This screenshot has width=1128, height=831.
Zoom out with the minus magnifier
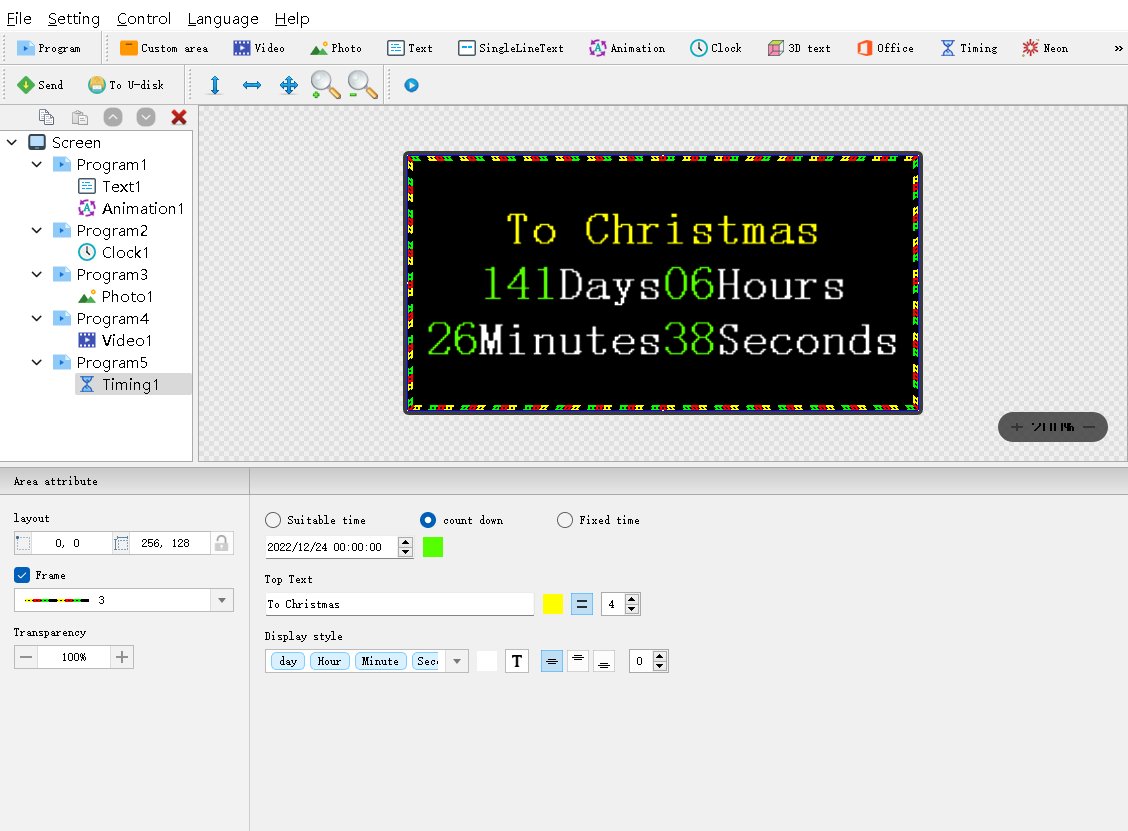tap(362, 85)
